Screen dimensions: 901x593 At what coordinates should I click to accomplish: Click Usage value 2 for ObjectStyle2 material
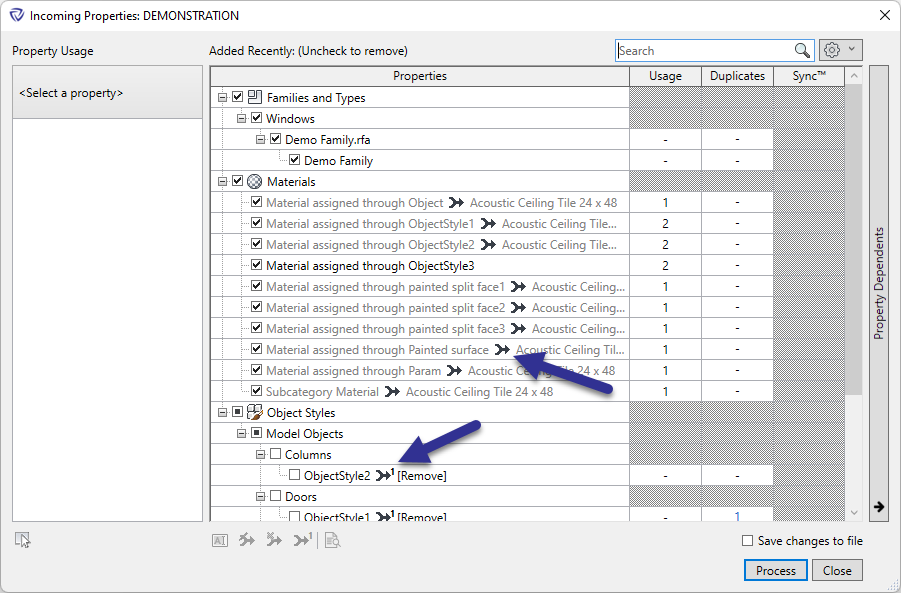[x=665, y=244]
